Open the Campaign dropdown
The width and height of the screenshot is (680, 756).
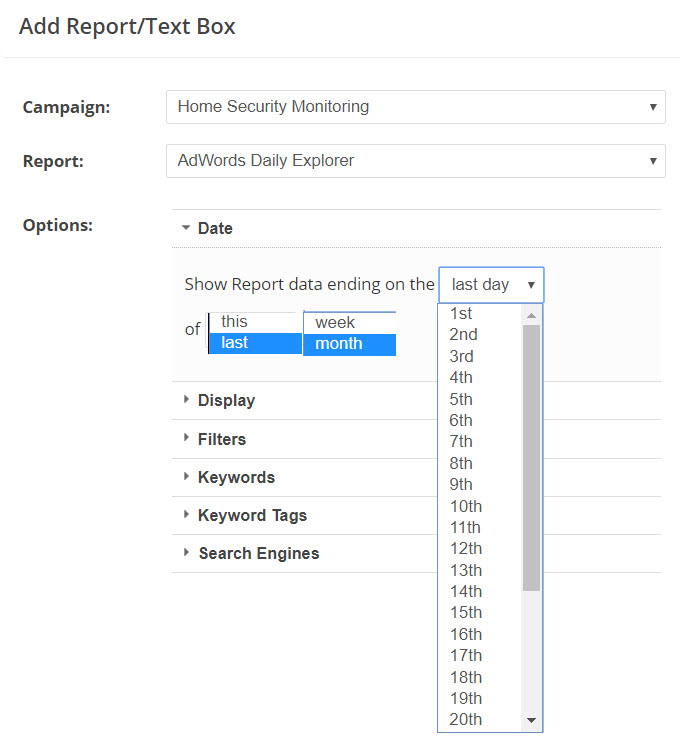(x=415, y=107)
